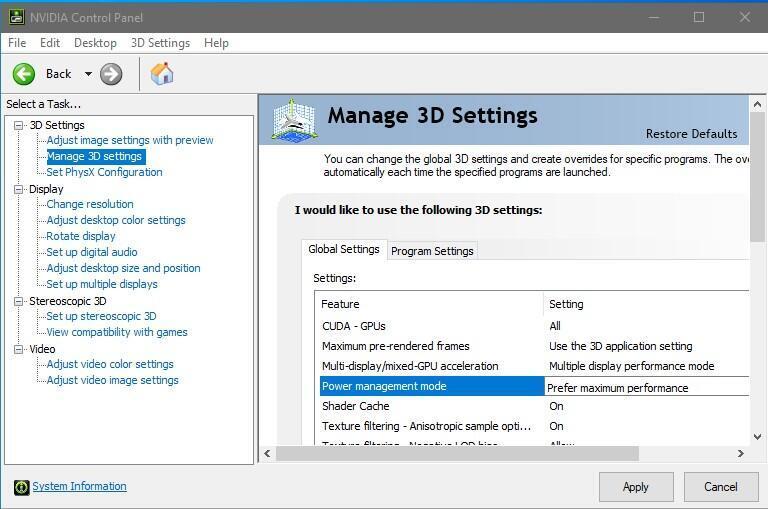Select the Maximum pre-rendered frames row
This screenshot has width=768, height=509.
(x=534, y=346)
